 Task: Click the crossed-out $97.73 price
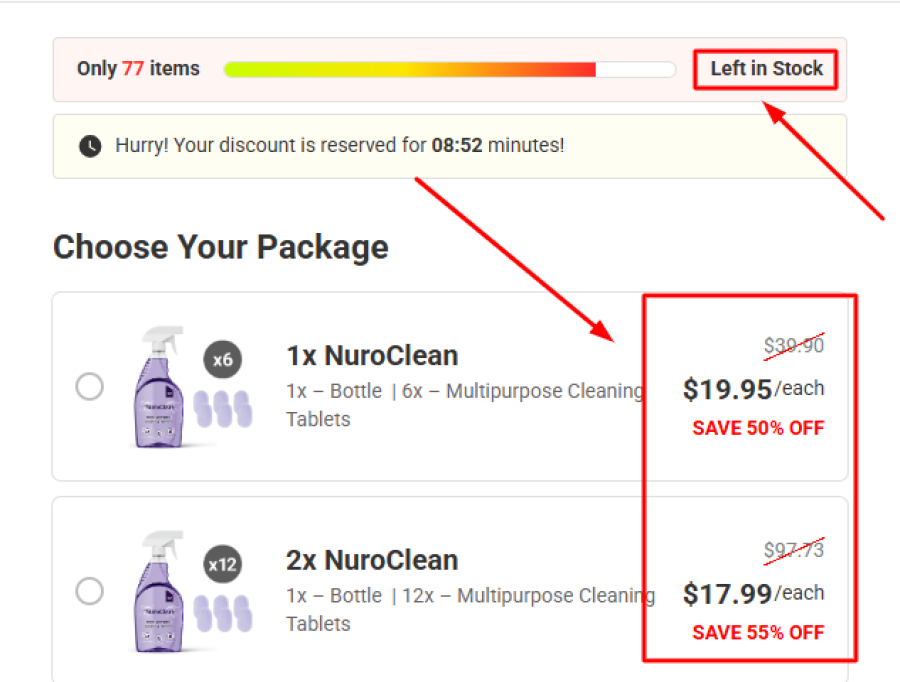pyautogui.click(x=794, y=550)
